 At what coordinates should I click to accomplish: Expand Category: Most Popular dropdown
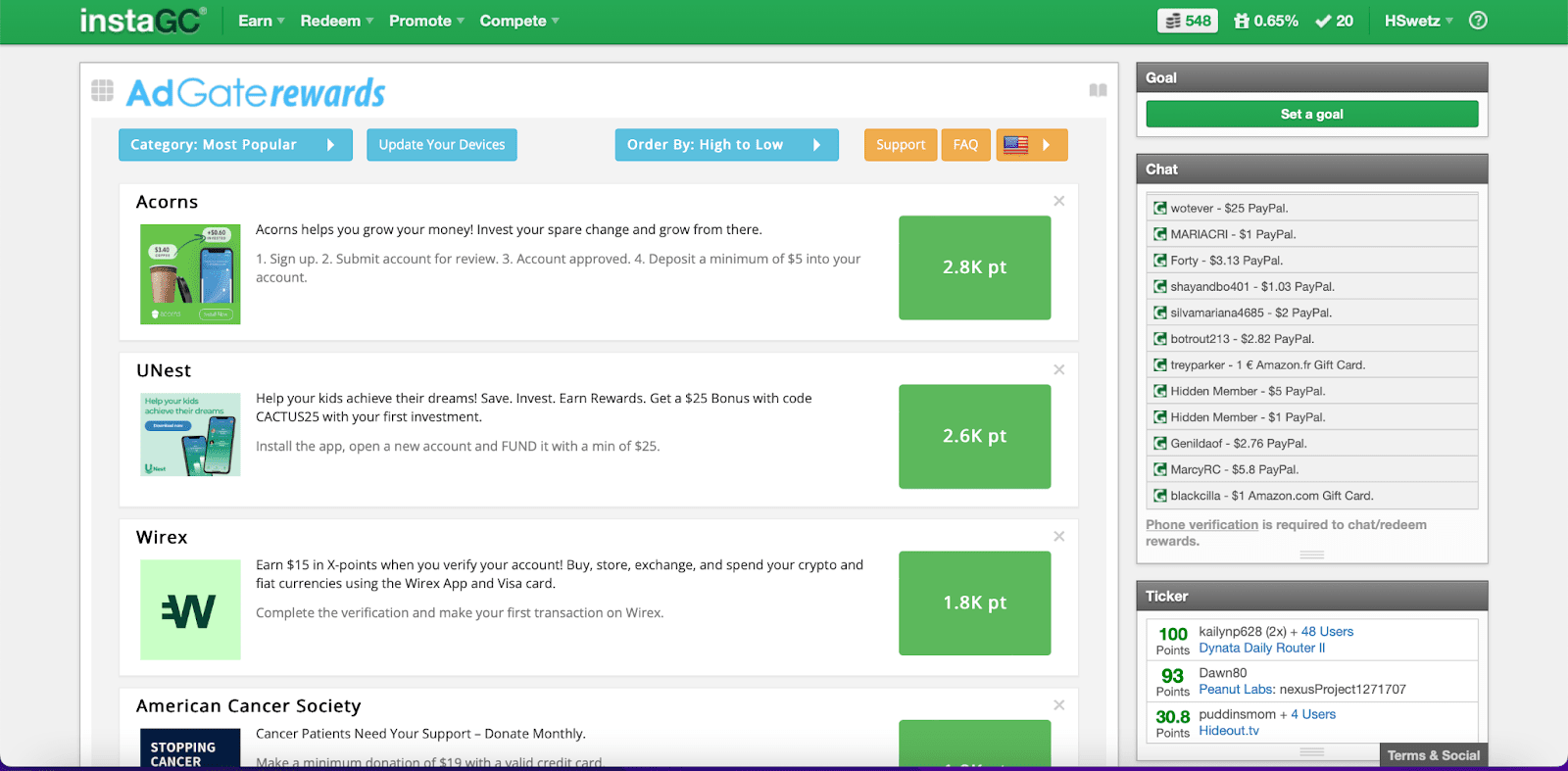235,145
